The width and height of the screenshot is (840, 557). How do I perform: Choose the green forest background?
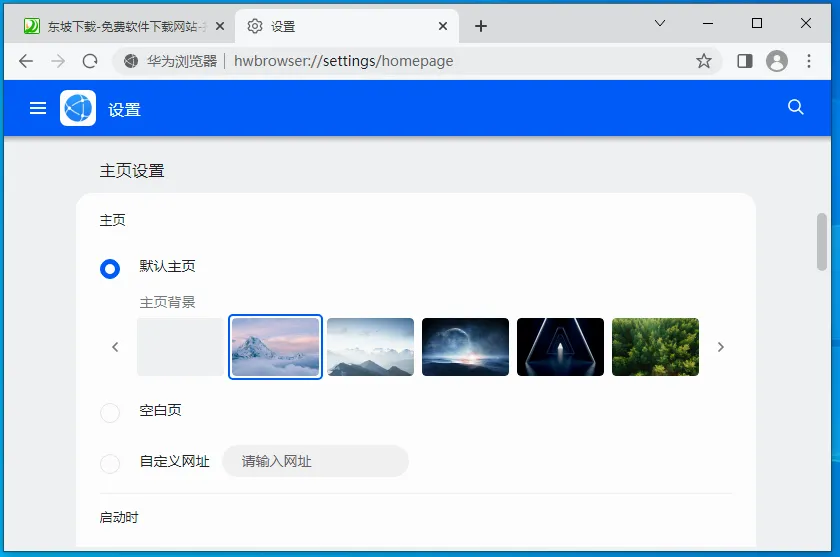coord(655,347)
